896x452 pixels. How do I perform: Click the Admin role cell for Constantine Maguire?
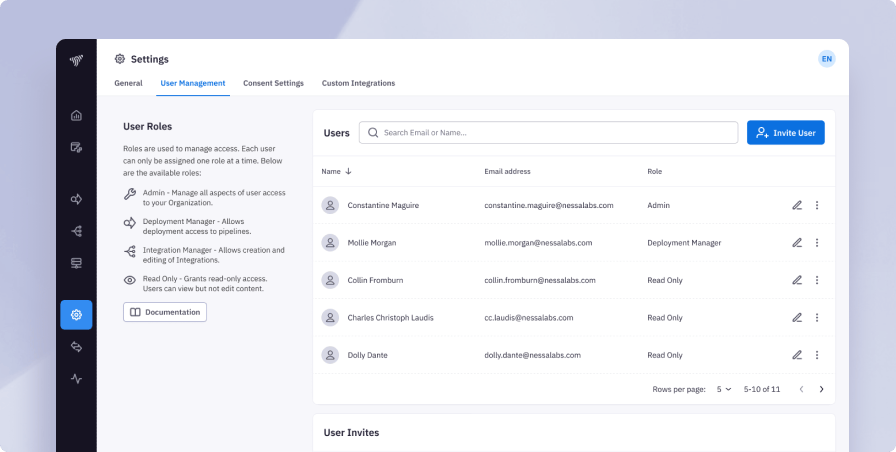point(658,205)
